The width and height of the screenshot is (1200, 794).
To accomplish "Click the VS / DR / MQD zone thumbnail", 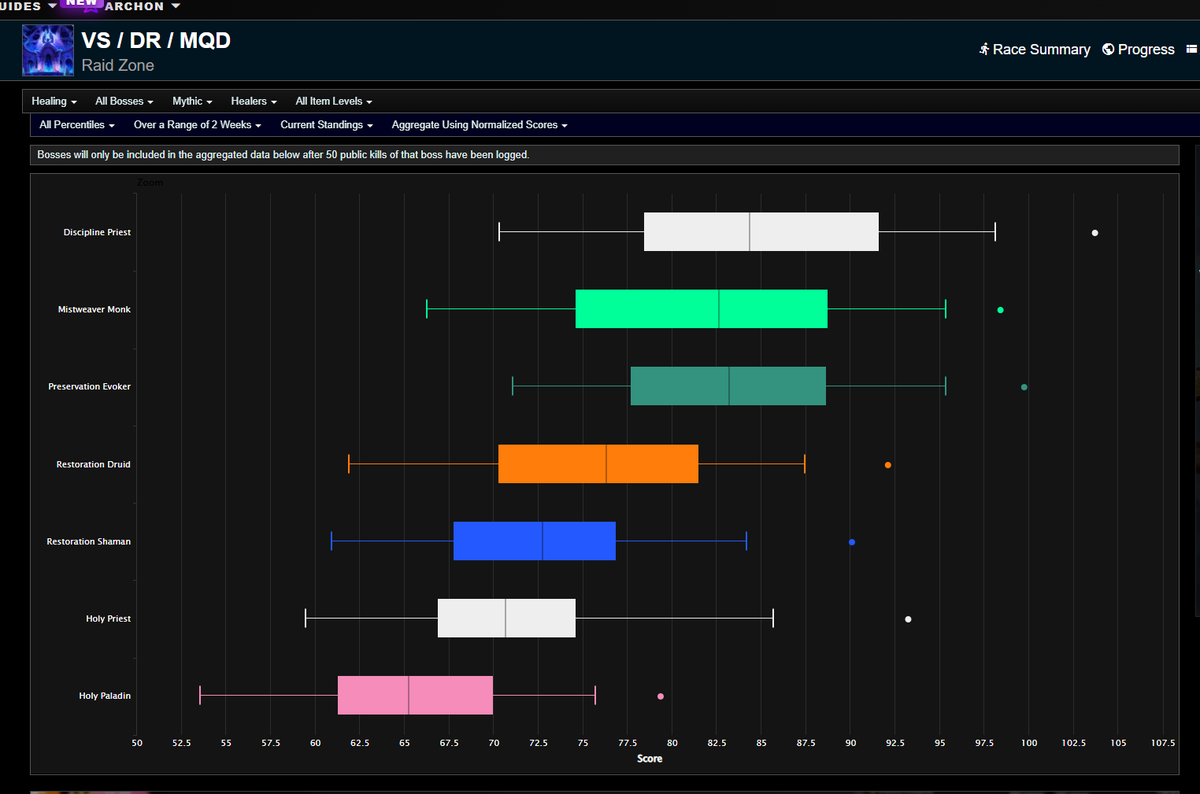I will pyautogui.click(x=47, y=50).
